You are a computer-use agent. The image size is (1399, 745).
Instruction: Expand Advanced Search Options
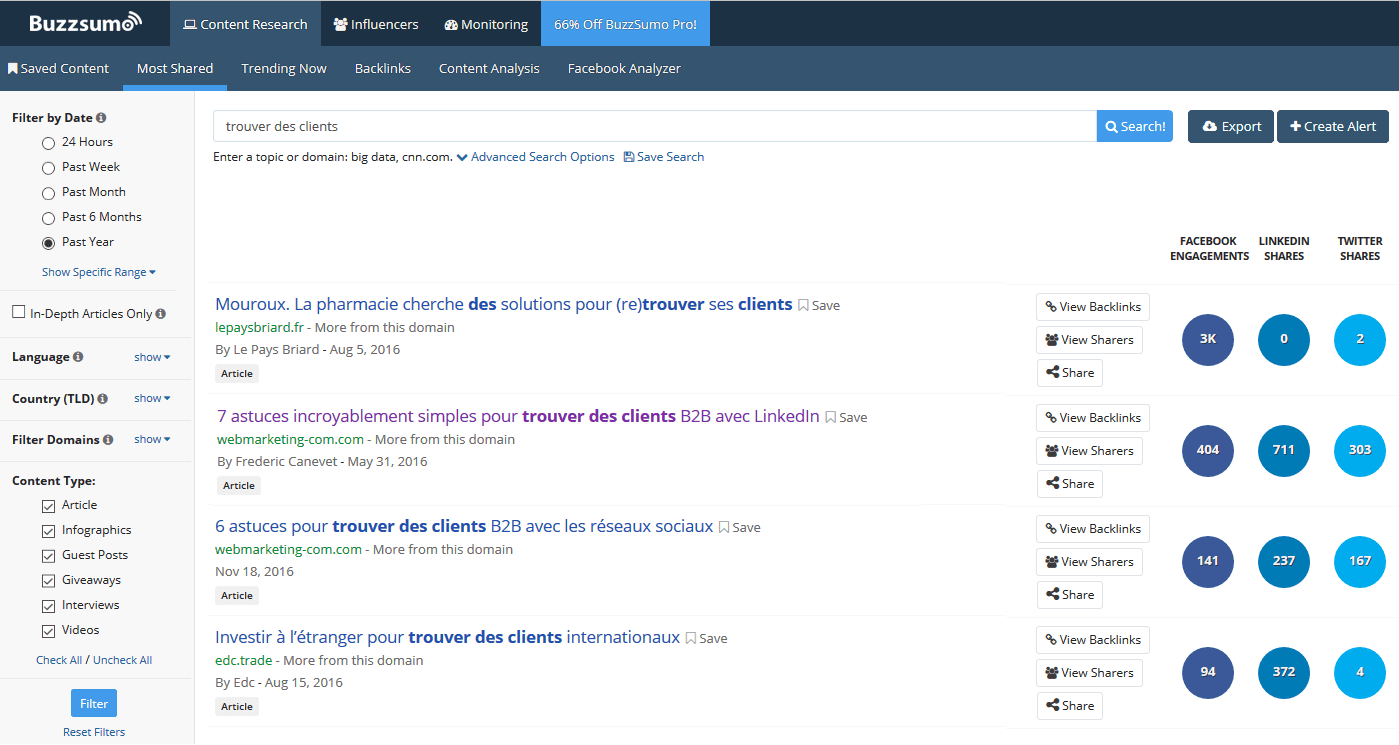click(x=536, y=157)
